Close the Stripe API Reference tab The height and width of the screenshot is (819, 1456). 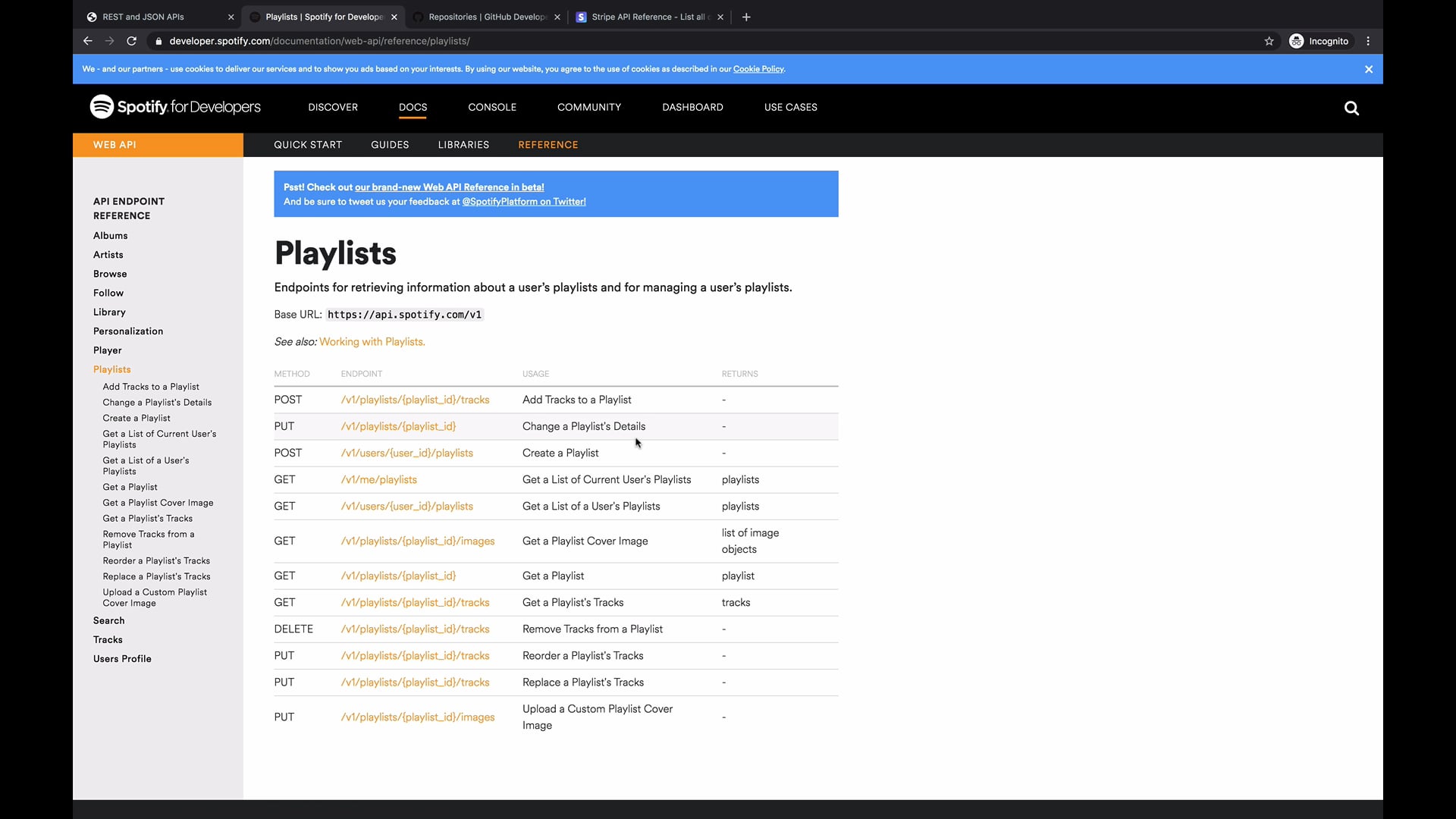point(720,17)
